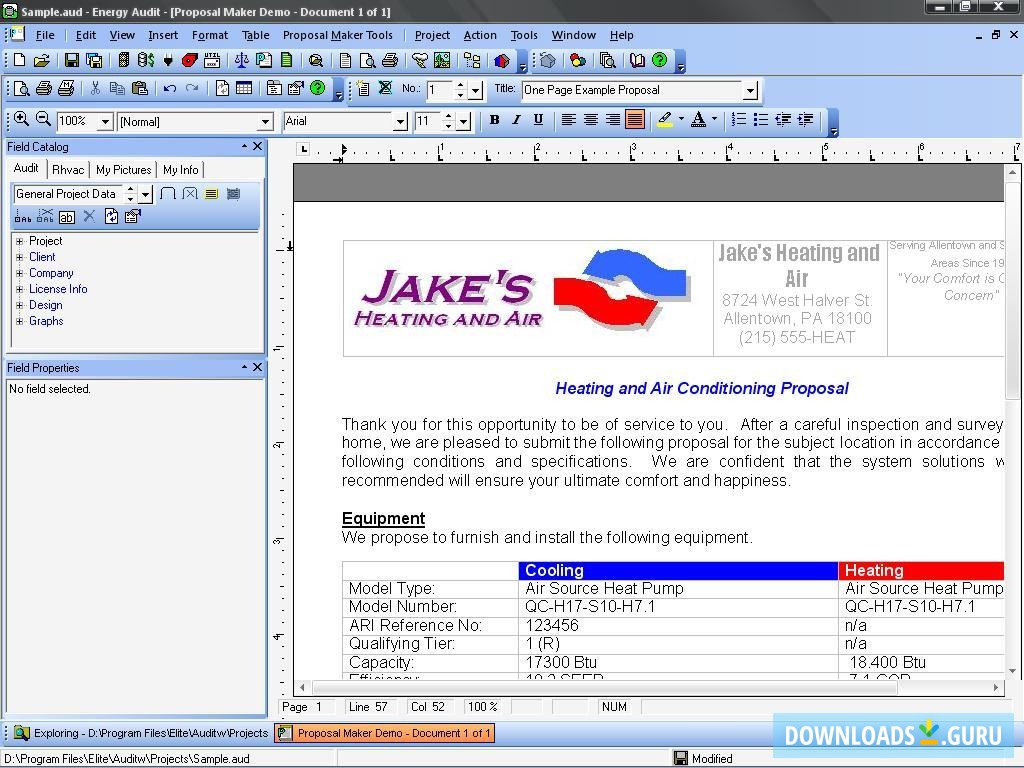Screen dimensions: 1024x768
Task: Click the scales of justice icon
Action: pyautogui.click(x=241, y=61)
